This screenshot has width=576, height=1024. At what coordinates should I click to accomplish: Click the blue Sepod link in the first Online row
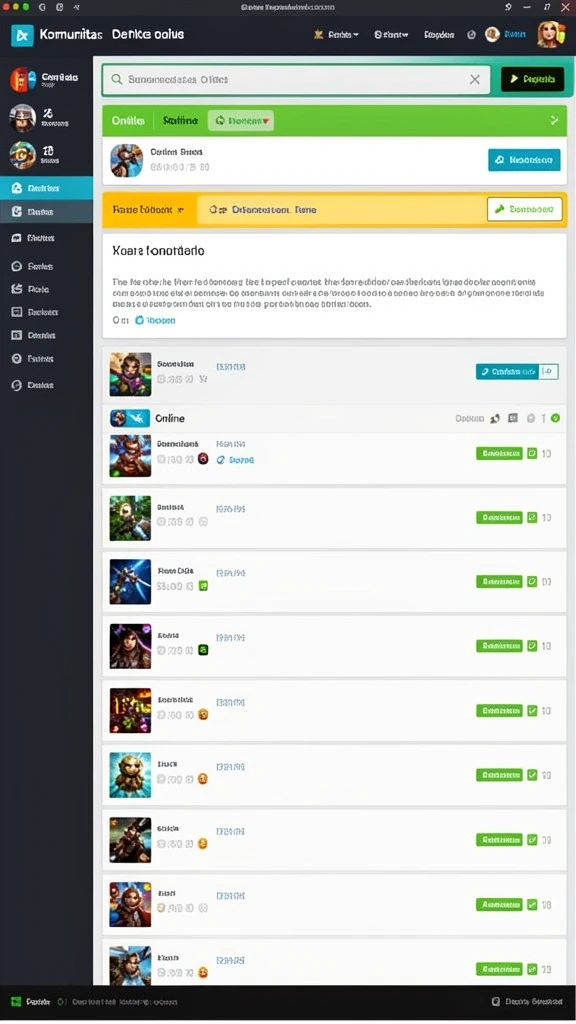pyautogui.click(x=235, y=460)
